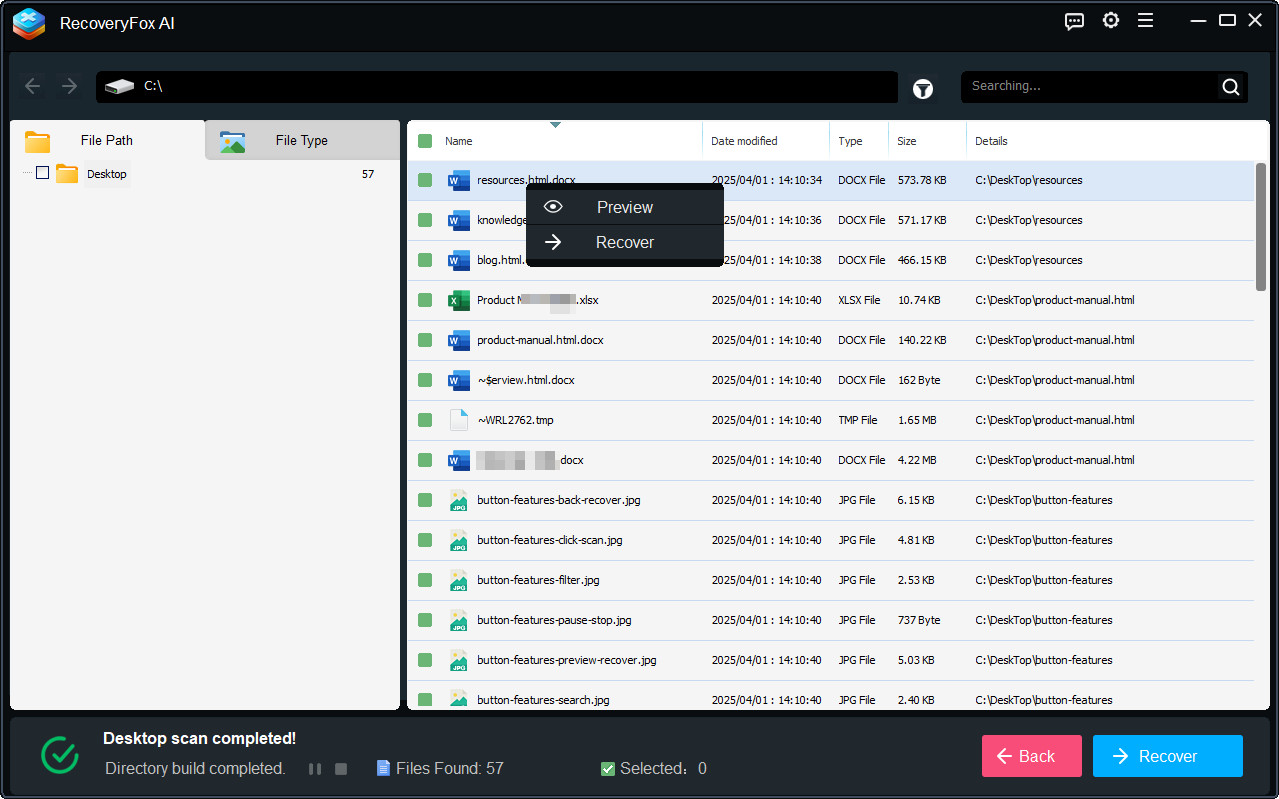This screenshot has width=1279, height=799.
Task: Sort by the Date modified column header
Action: [x=744, y=141]
